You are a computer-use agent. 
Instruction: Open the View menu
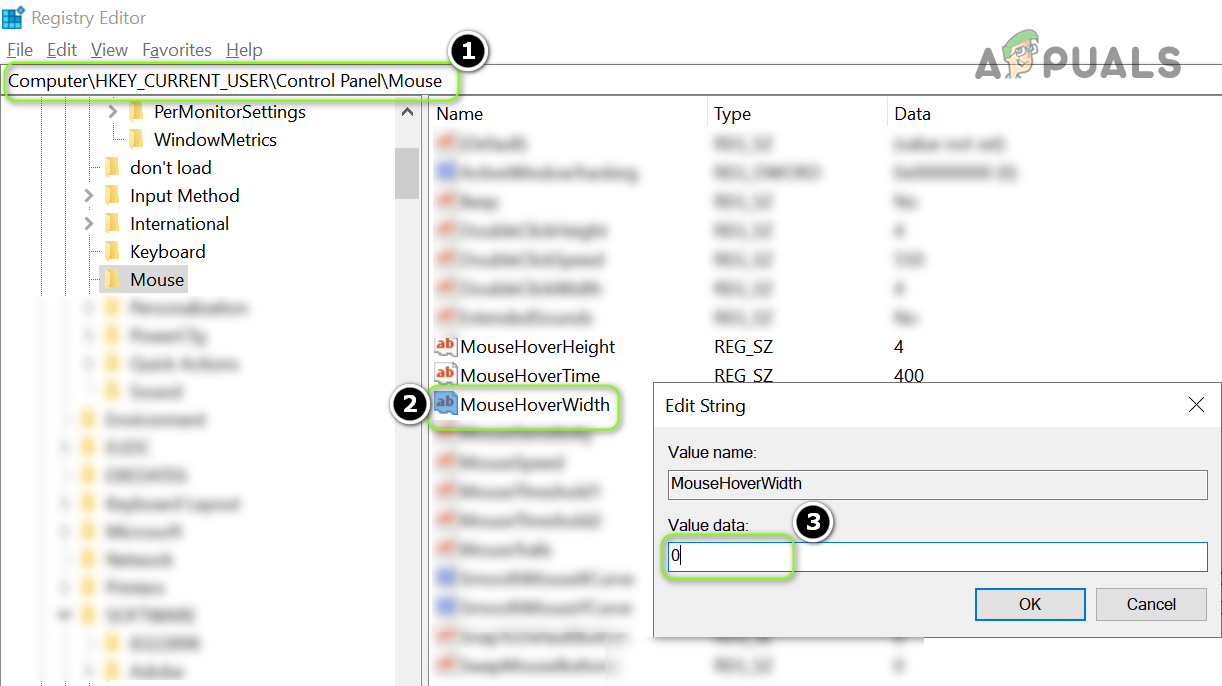109,50
